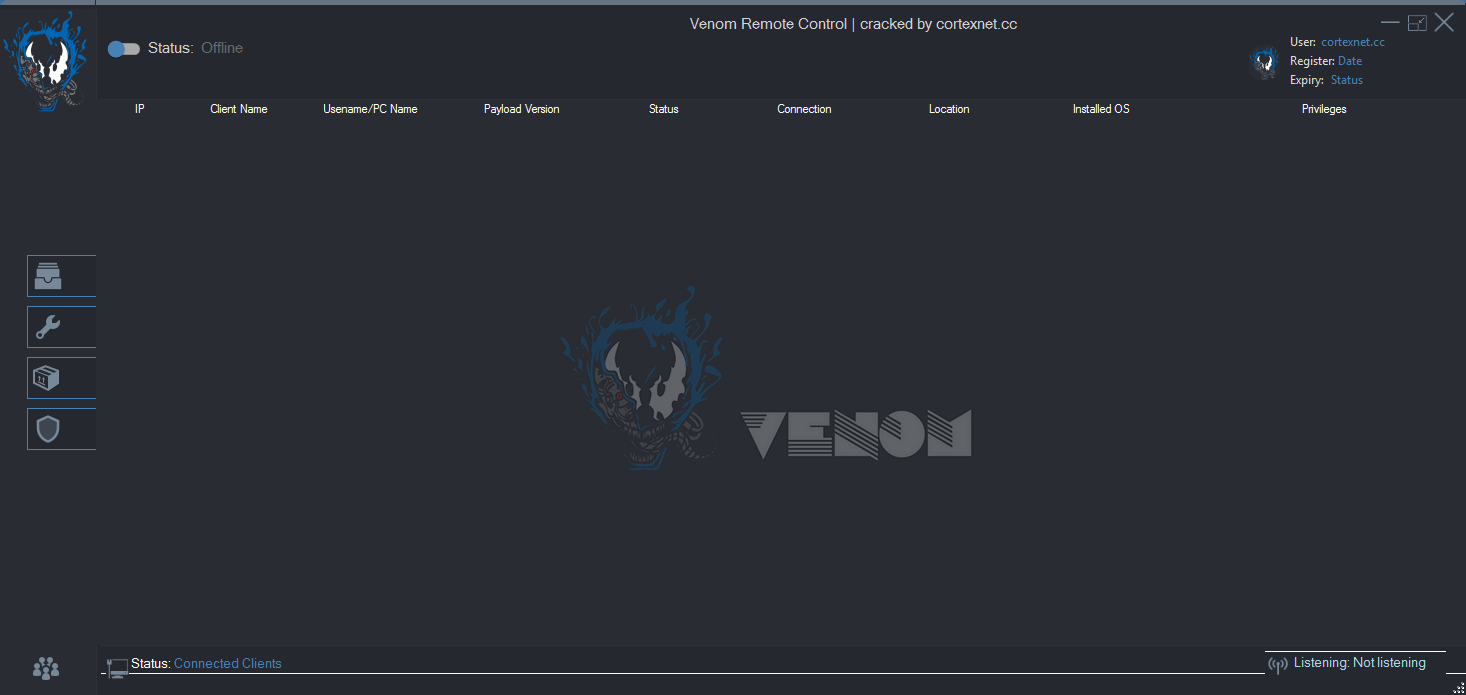The width and height of the screenshot is (1466, 695).
Task: Click the Location column header
Action: 948,109
